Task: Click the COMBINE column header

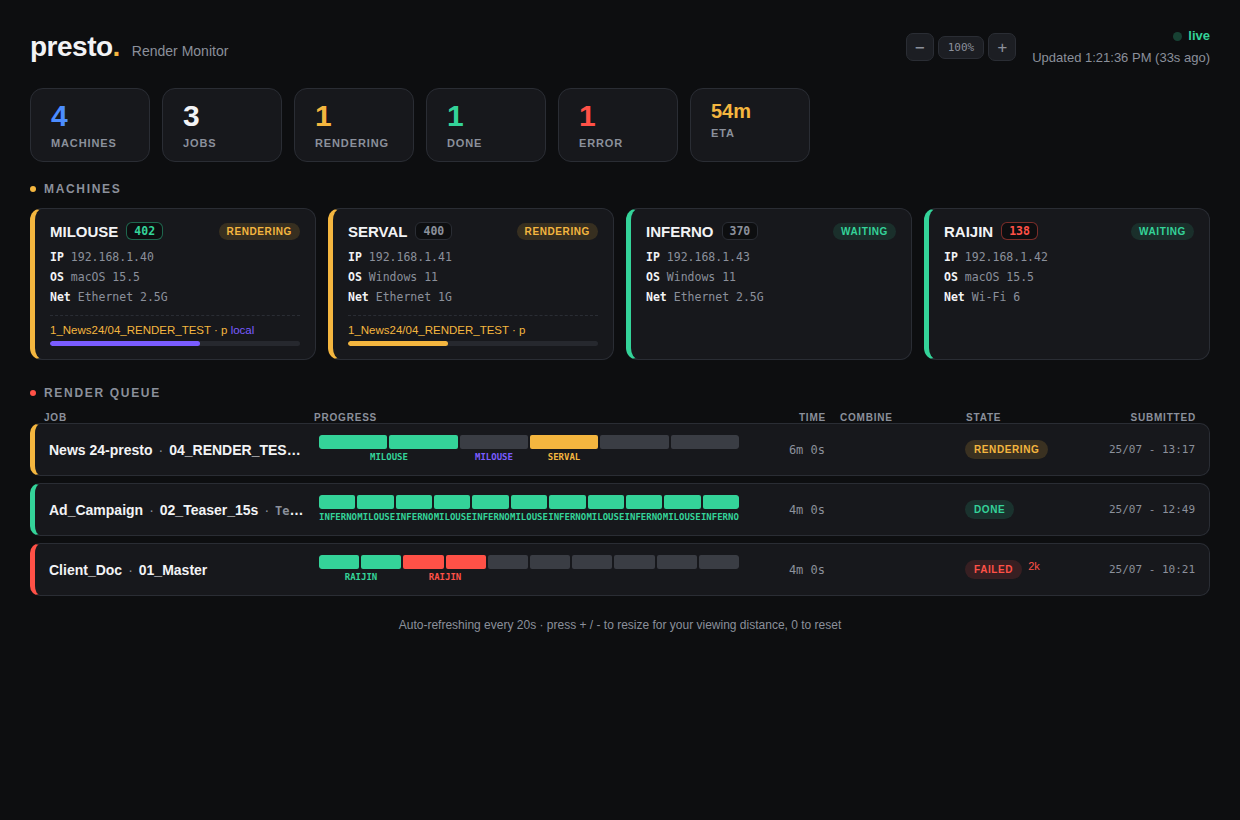Action: [x=866, y=418]
